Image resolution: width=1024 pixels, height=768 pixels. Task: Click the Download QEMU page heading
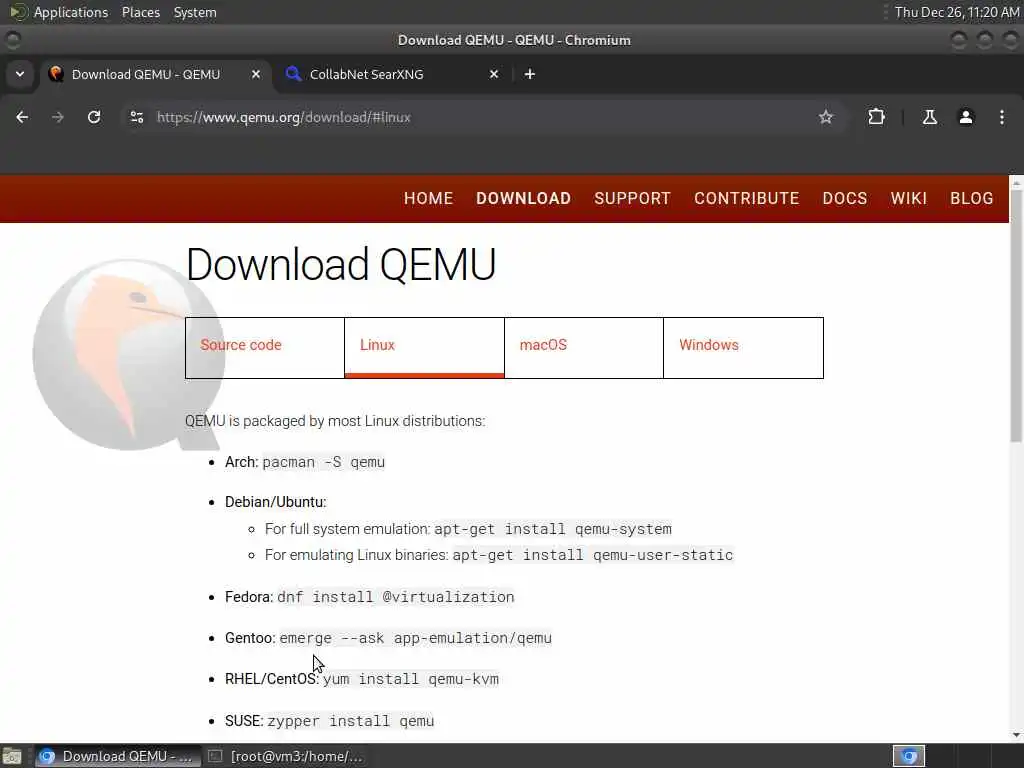click(x=341, y=264)
